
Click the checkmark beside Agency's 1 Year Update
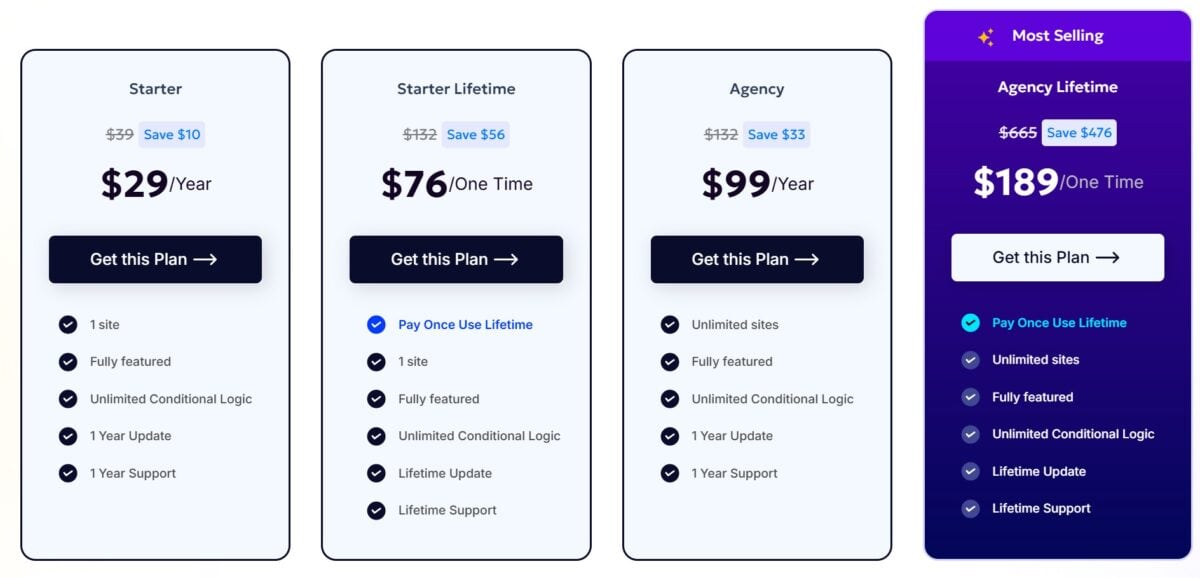(670, 436)
